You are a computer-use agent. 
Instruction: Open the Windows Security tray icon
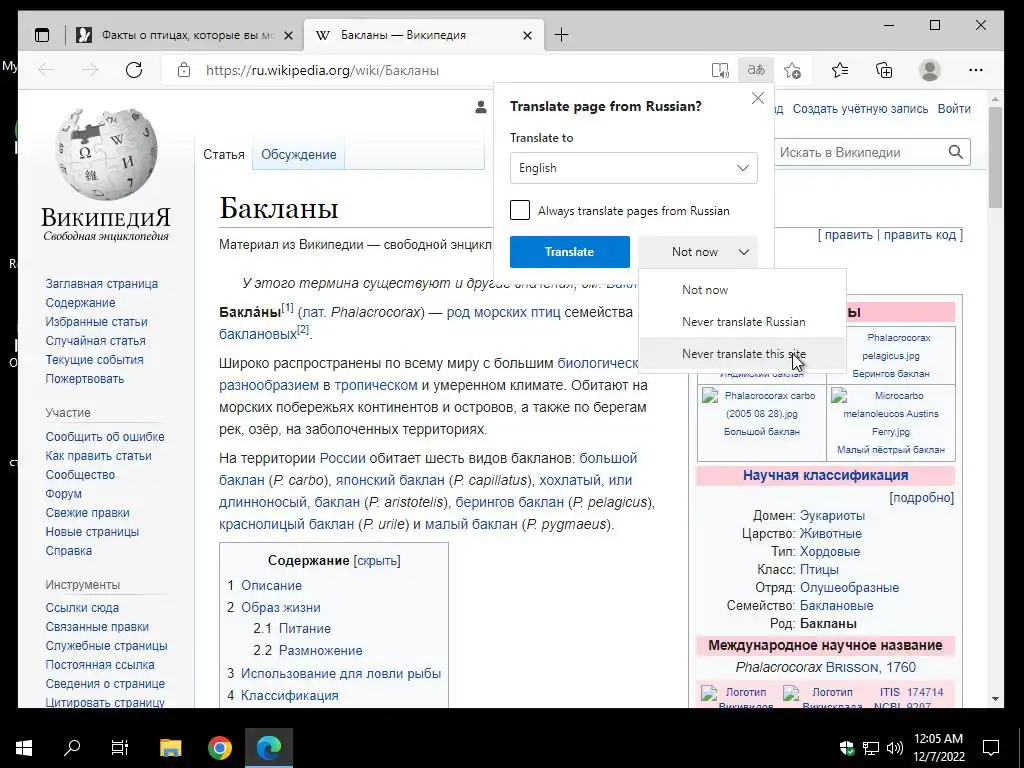point(846,748)
